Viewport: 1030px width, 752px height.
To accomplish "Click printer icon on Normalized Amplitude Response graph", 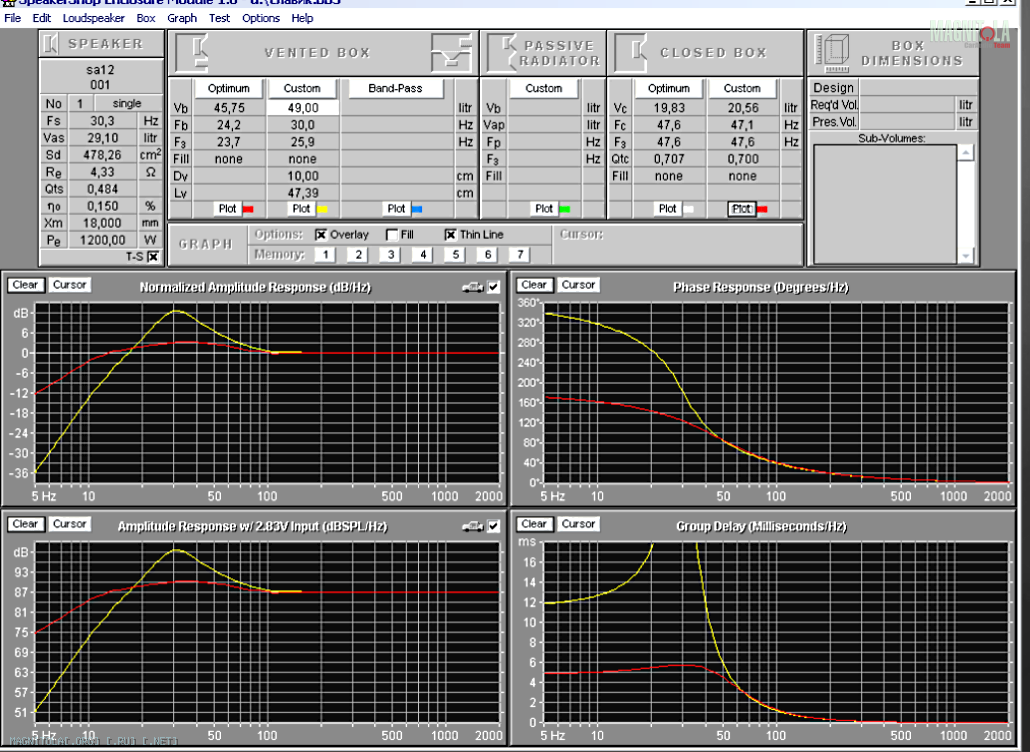I will pos(472,287).
